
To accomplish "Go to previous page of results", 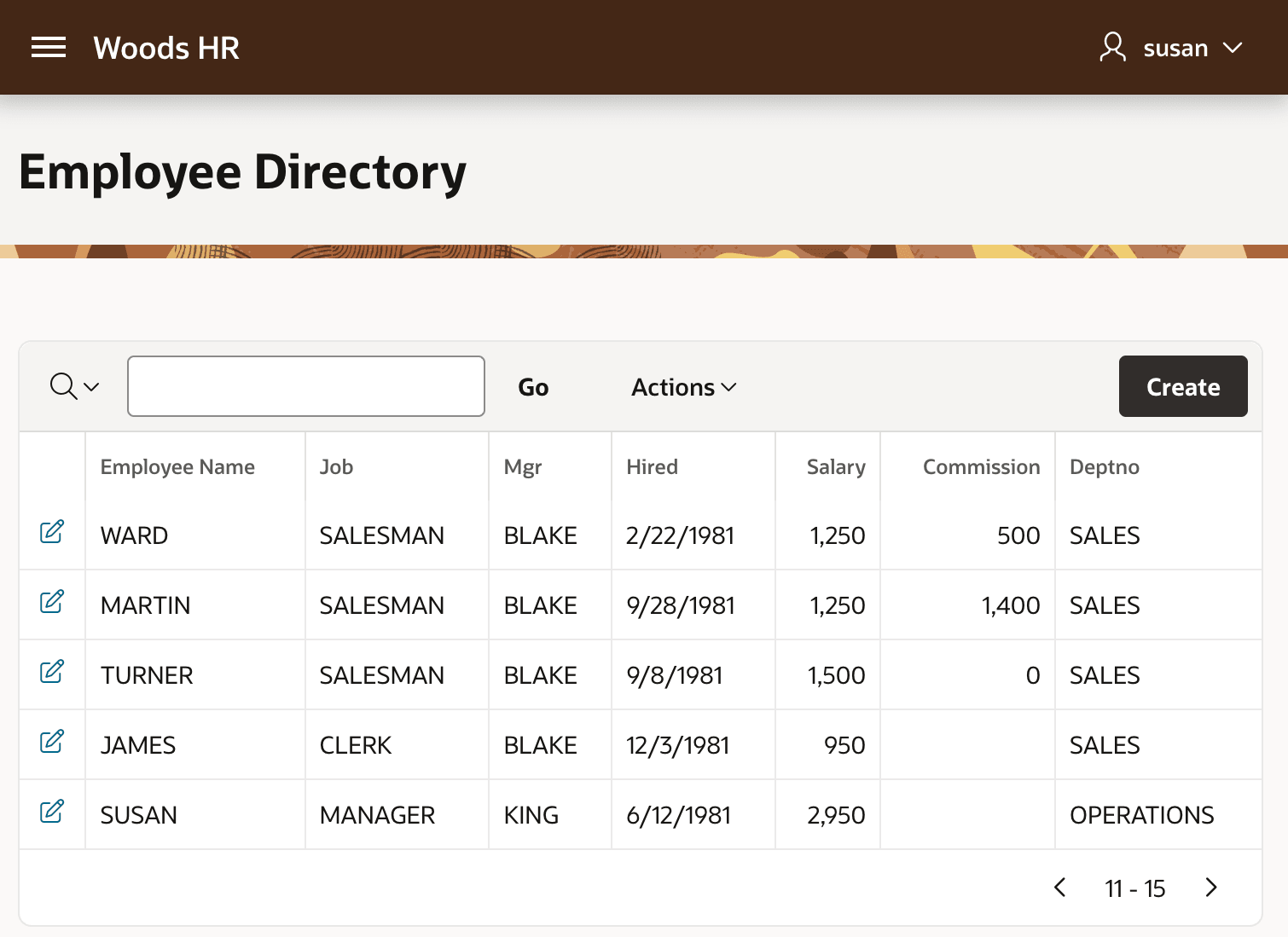I will click(x=1060, y=888).
